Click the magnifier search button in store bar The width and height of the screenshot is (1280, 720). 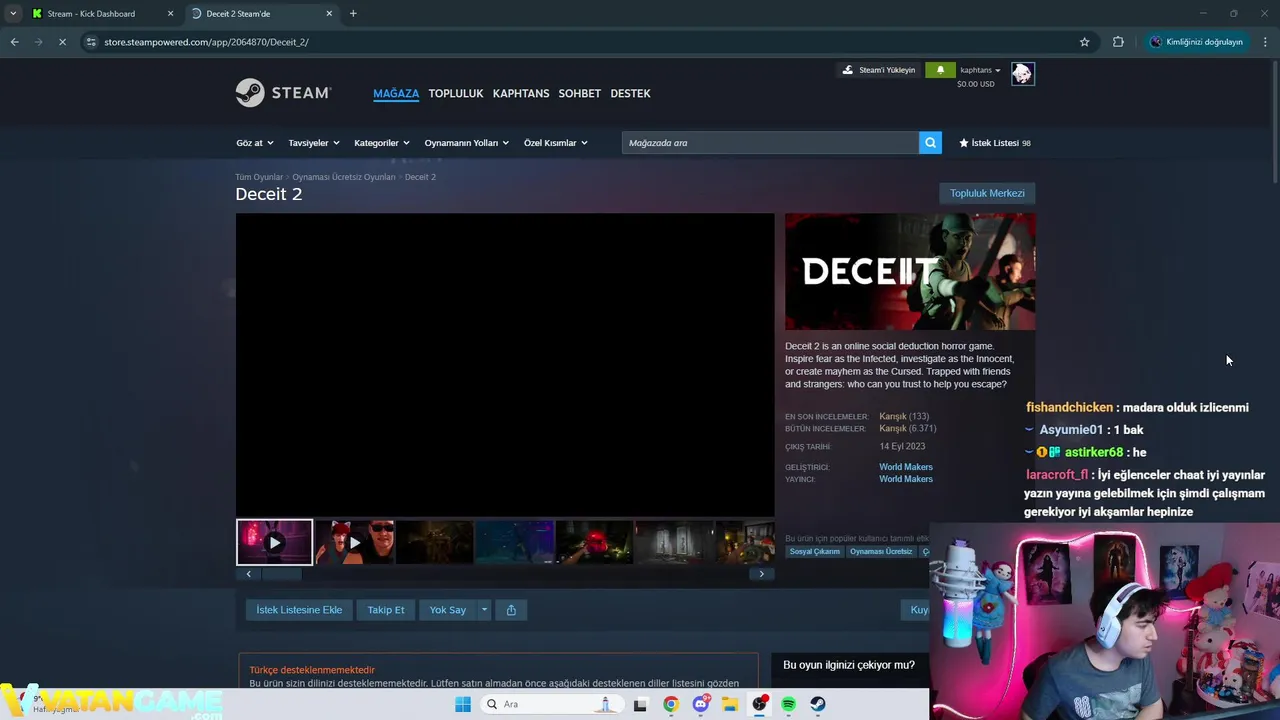[x=931, y=143]
